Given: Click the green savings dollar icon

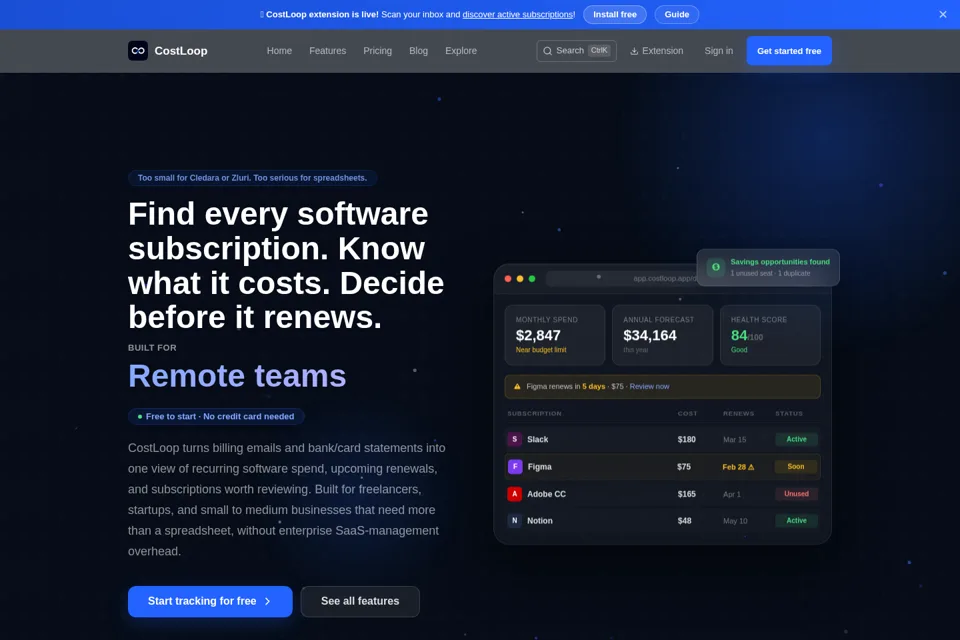Looking at the screenshot, I should tap(715, 267).
